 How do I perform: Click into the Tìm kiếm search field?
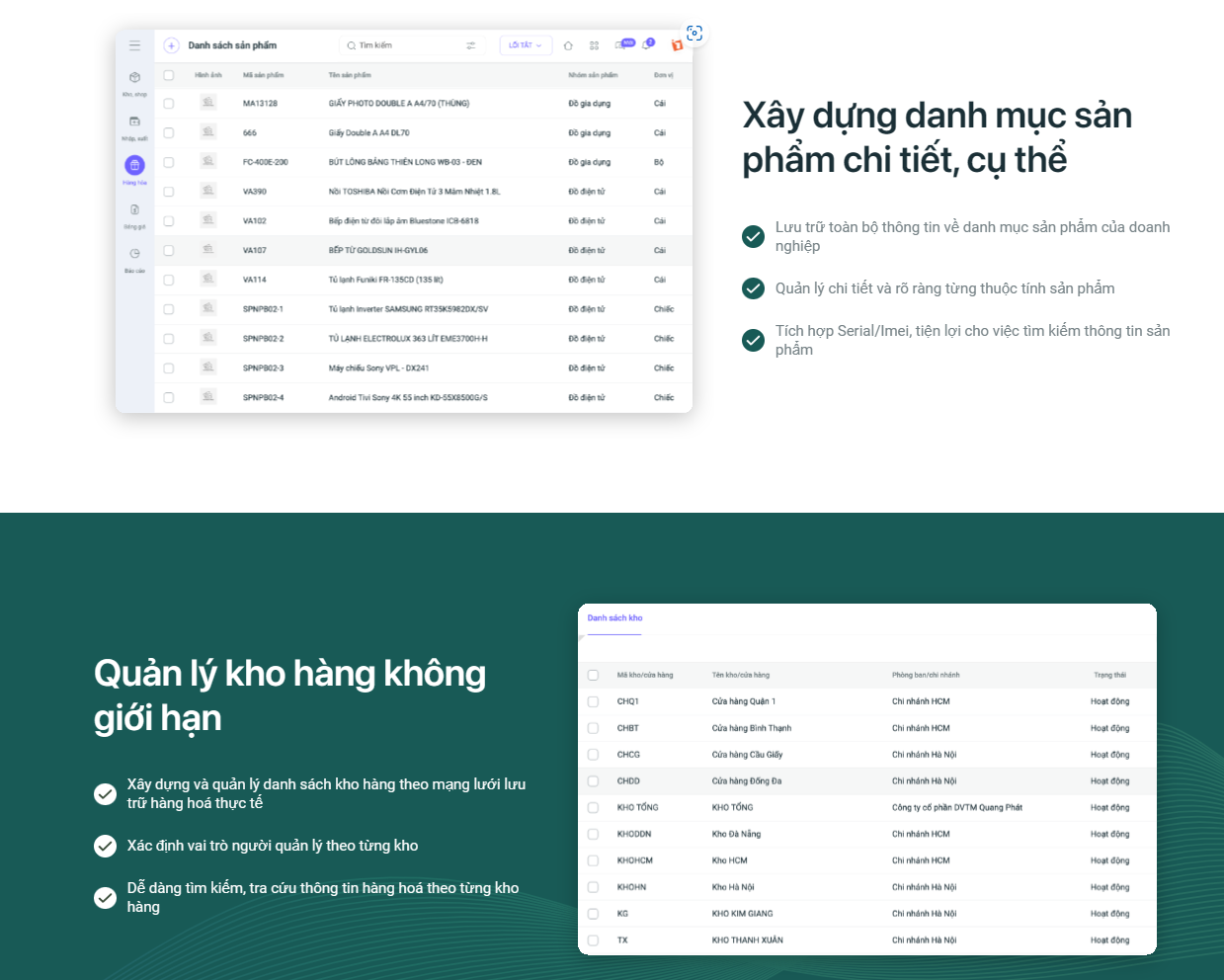coord(411,45)
